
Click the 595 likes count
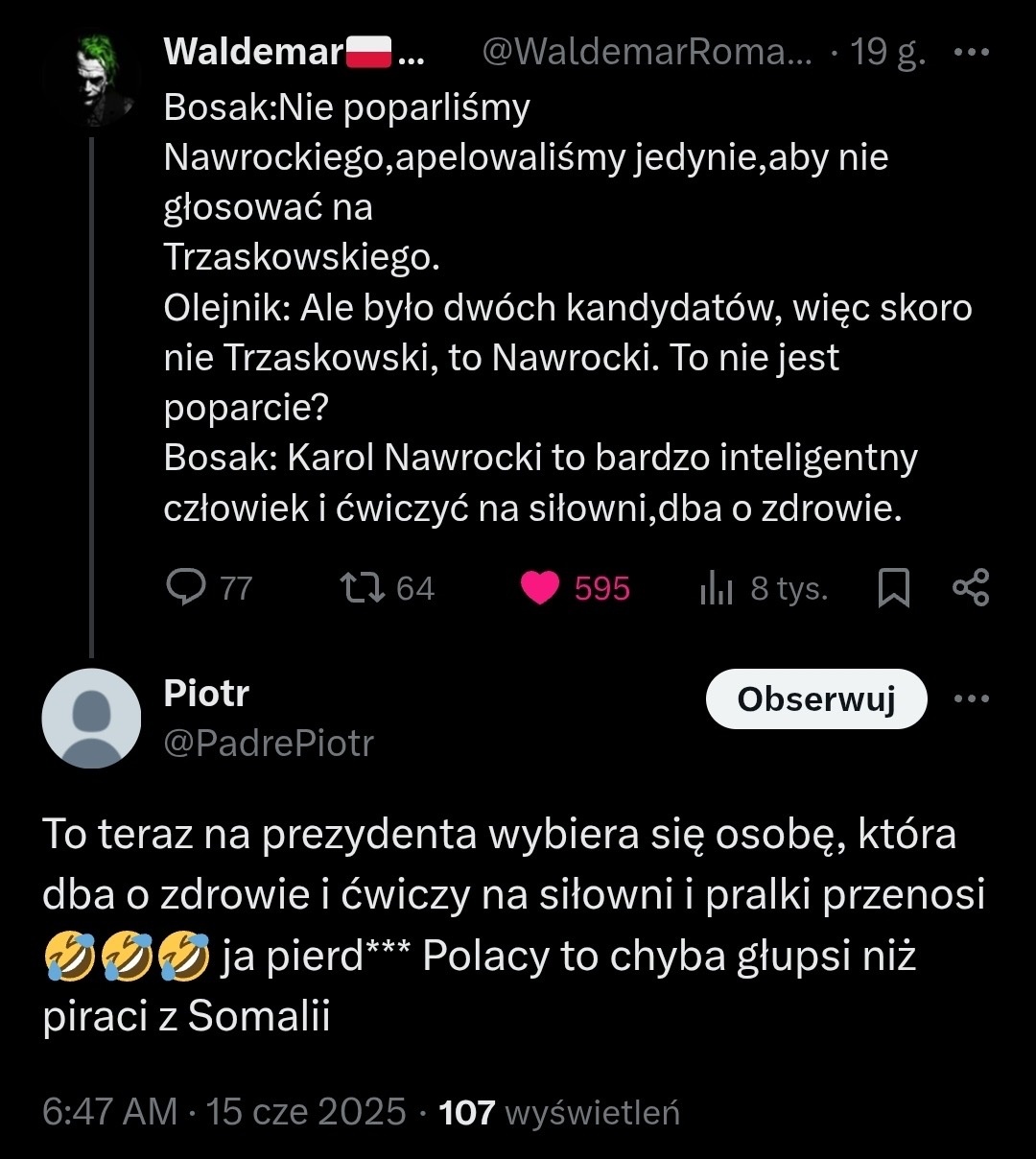point(602,588)
